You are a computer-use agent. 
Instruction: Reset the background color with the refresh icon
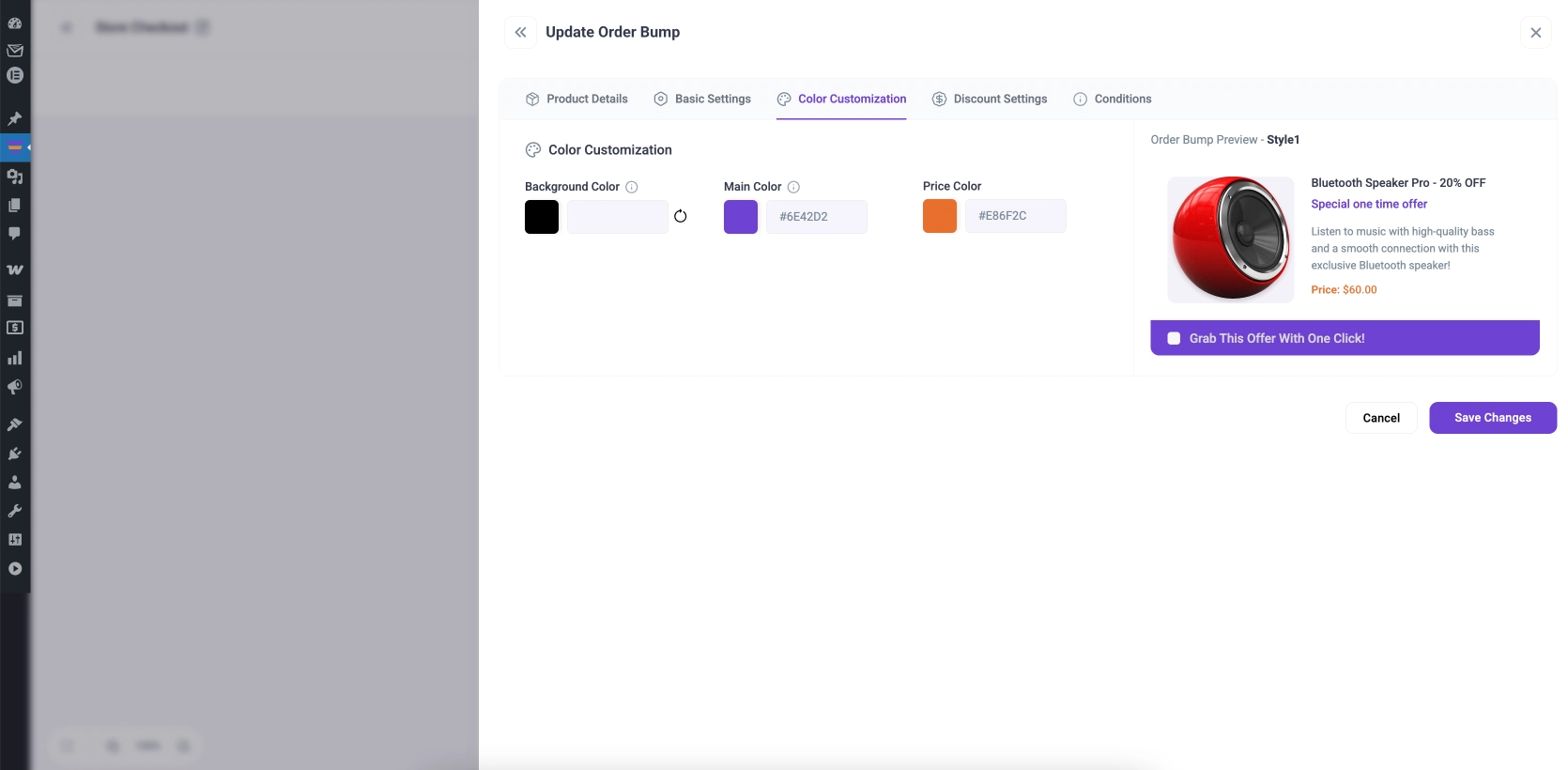pyautogui.click(x=681, y=217)
